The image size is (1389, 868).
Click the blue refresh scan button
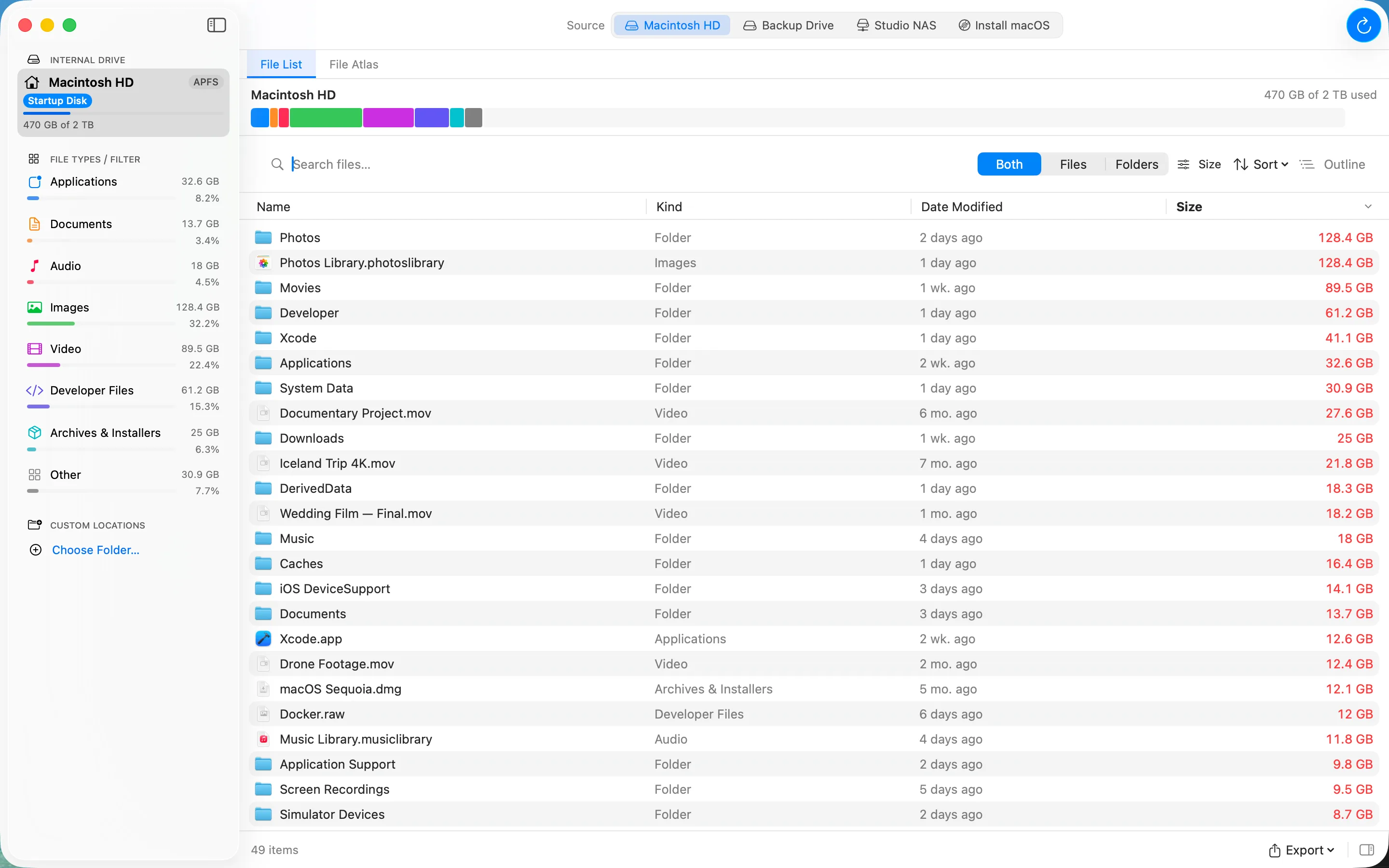(1363, 25)
